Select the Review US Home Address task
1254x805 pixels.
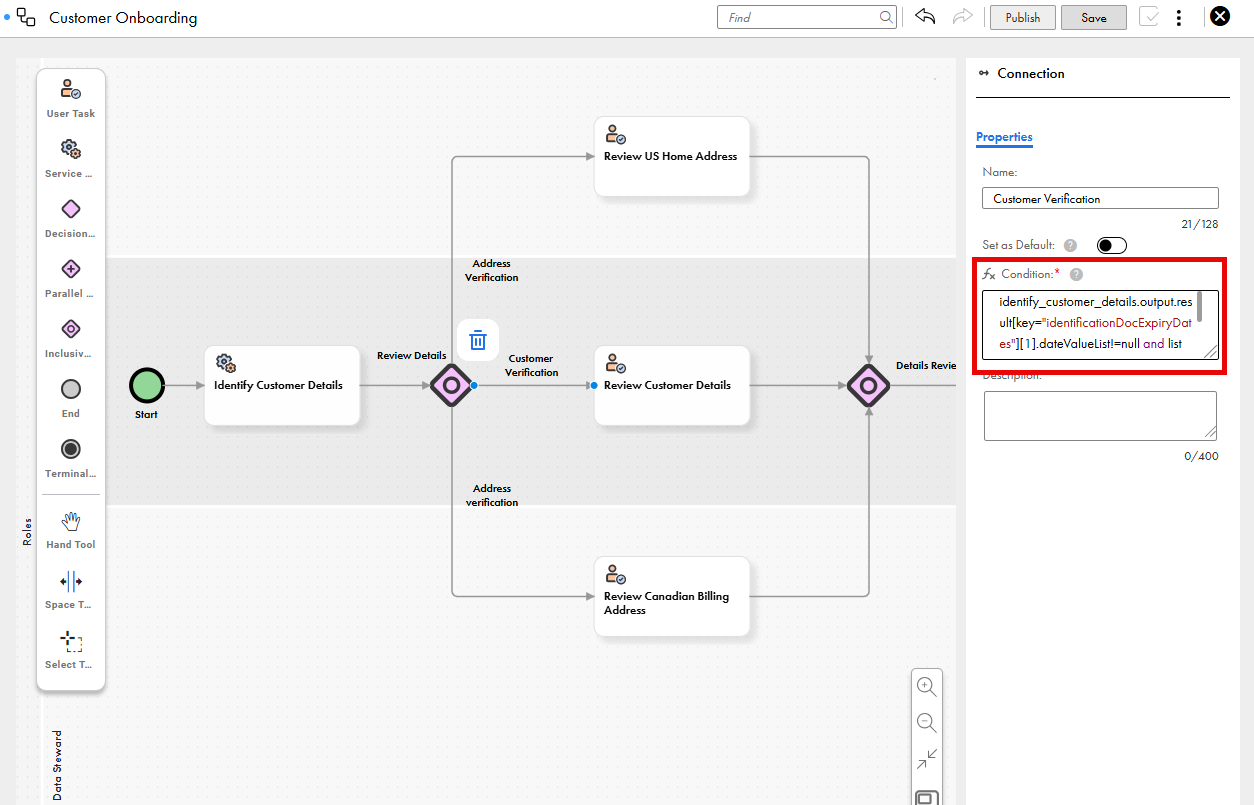[672, 156]
